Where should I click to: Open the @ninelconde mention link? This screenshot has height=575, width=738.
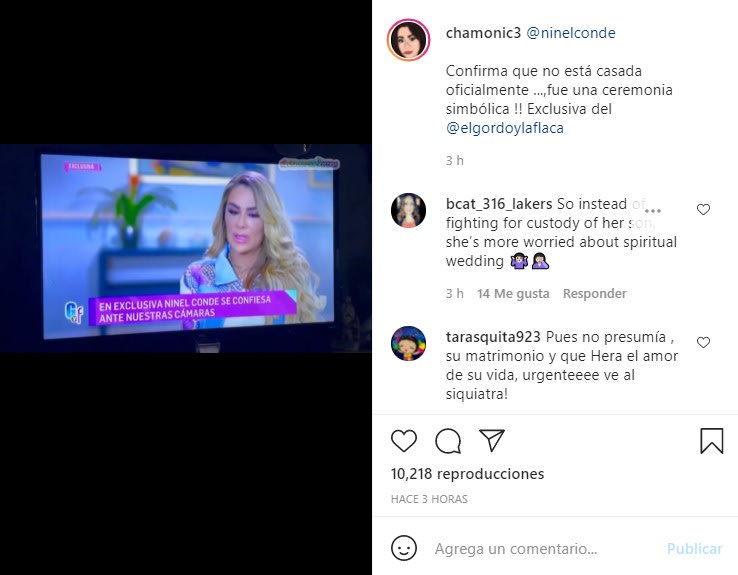pos(570,33)
